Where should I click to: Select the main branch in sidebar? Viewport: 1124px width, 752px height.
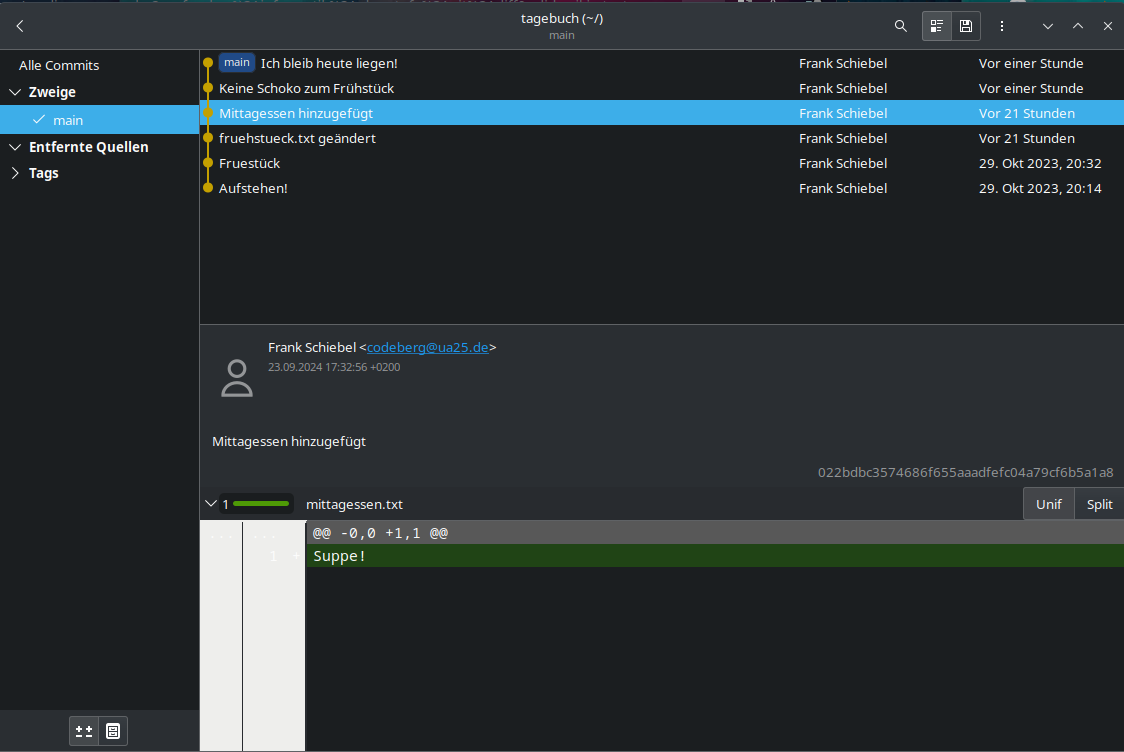tap(99, 120)
